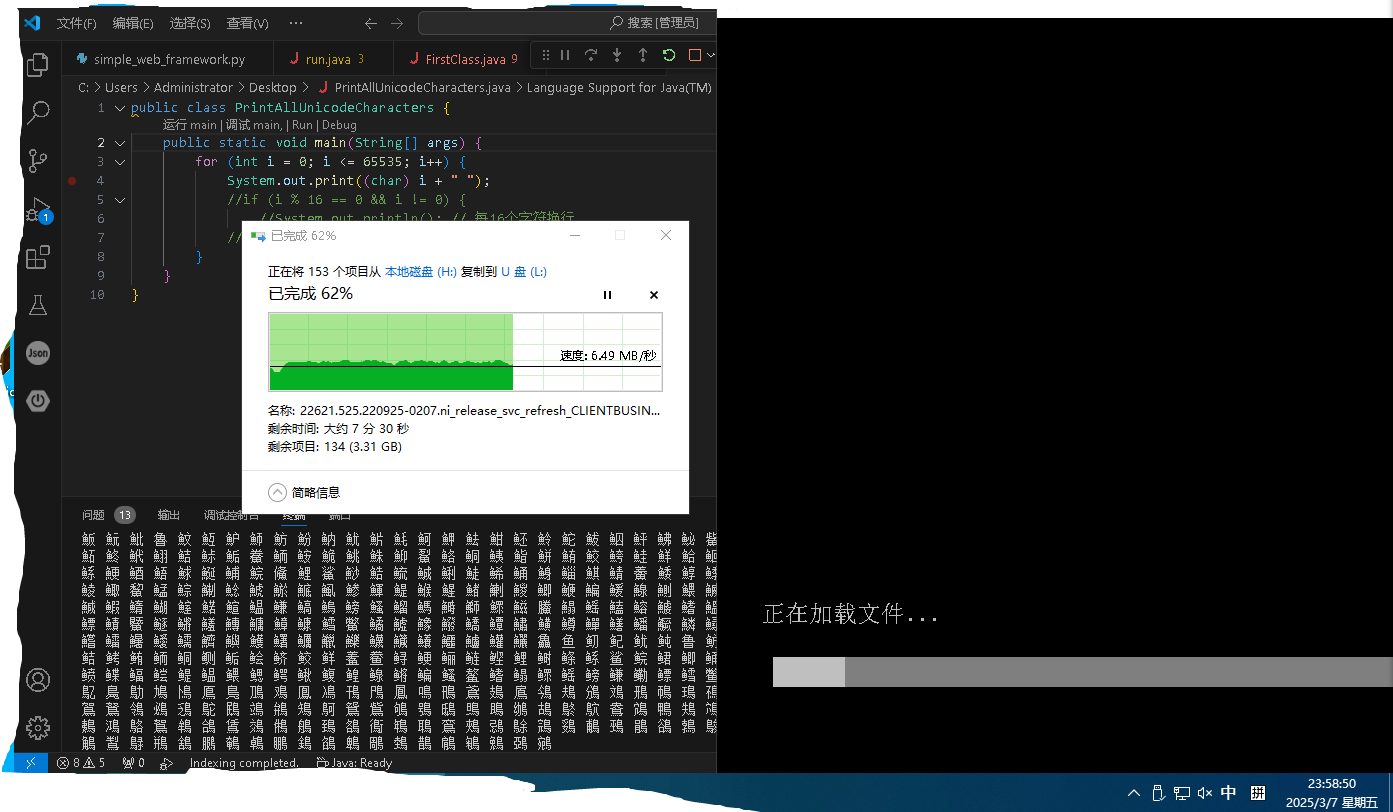The height and width of the screenshot is (812, 1393).
Task: Click the 本地磁盘 (H:) source link
Action: [x=420, y=272]
